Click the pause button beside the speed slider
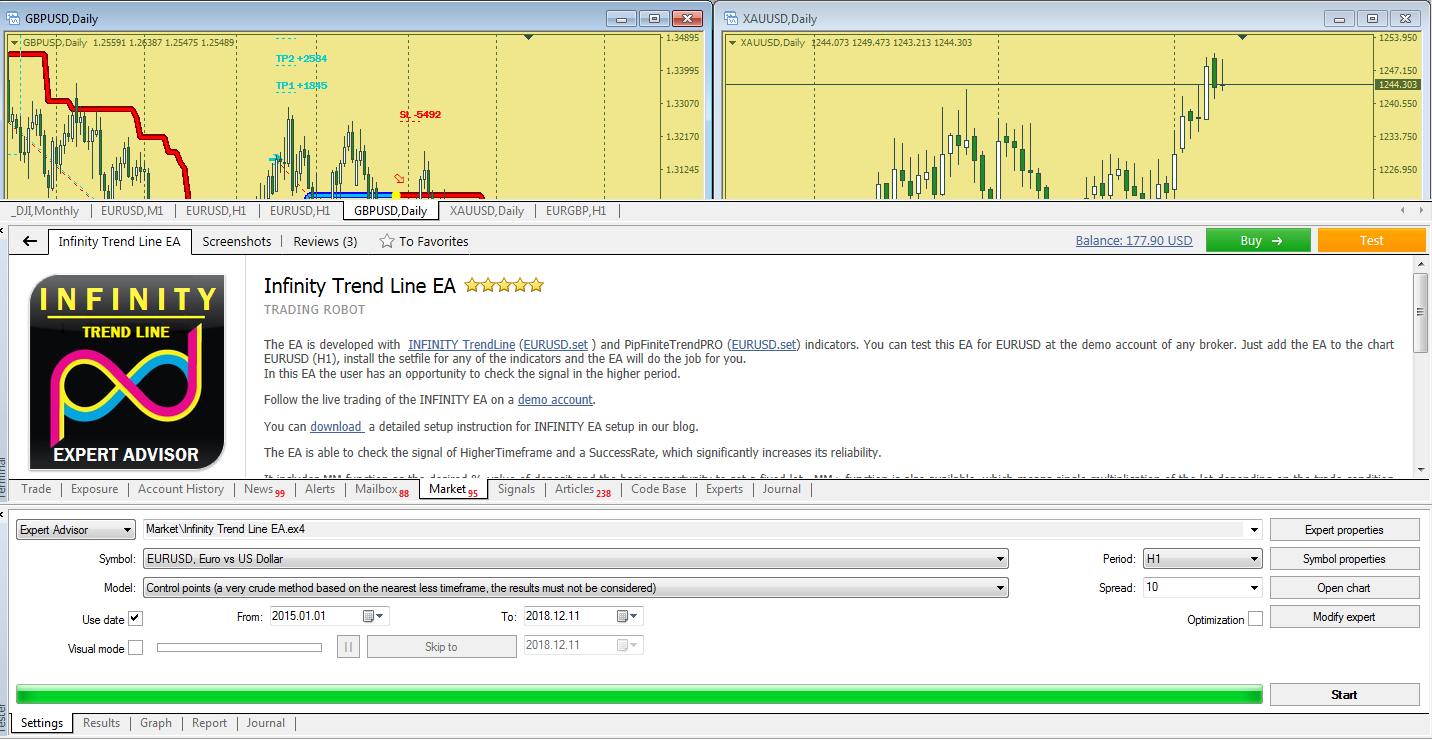Viewport: 1432px width, 740px height. pos(347,647)
